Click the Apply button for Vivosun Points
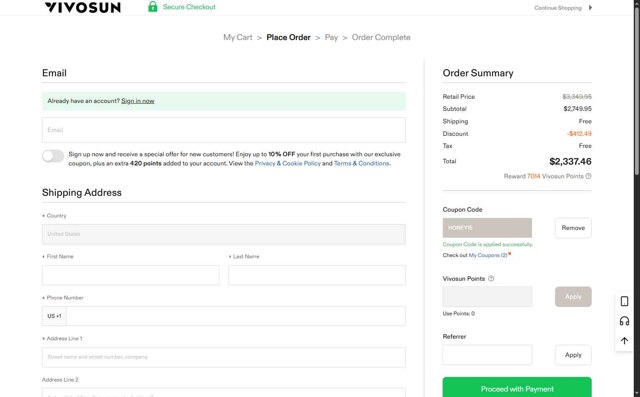640x397 pixels. coord(573,297)
